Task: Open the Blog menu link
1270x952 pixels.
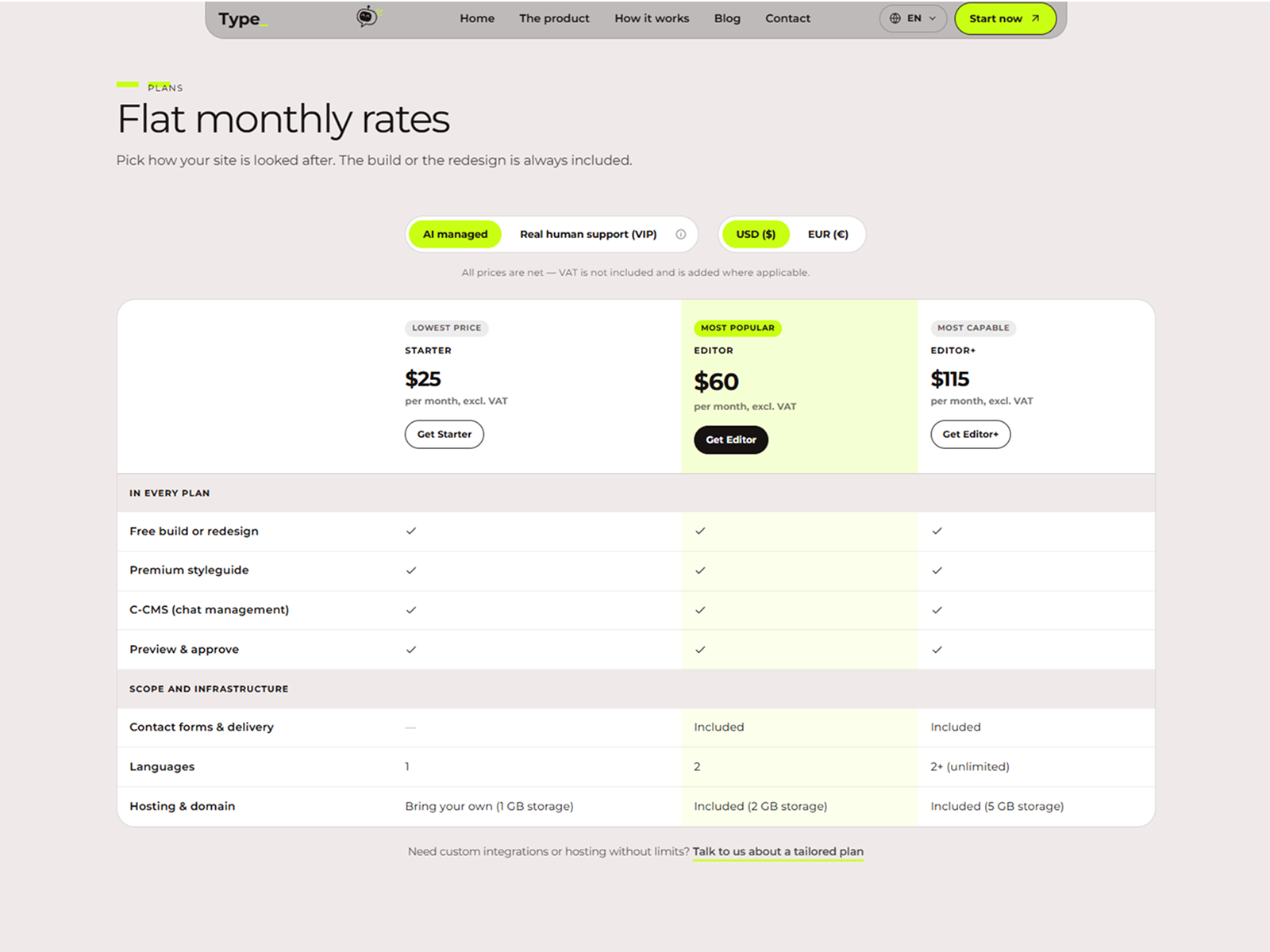Action: (x=727, y=18)
